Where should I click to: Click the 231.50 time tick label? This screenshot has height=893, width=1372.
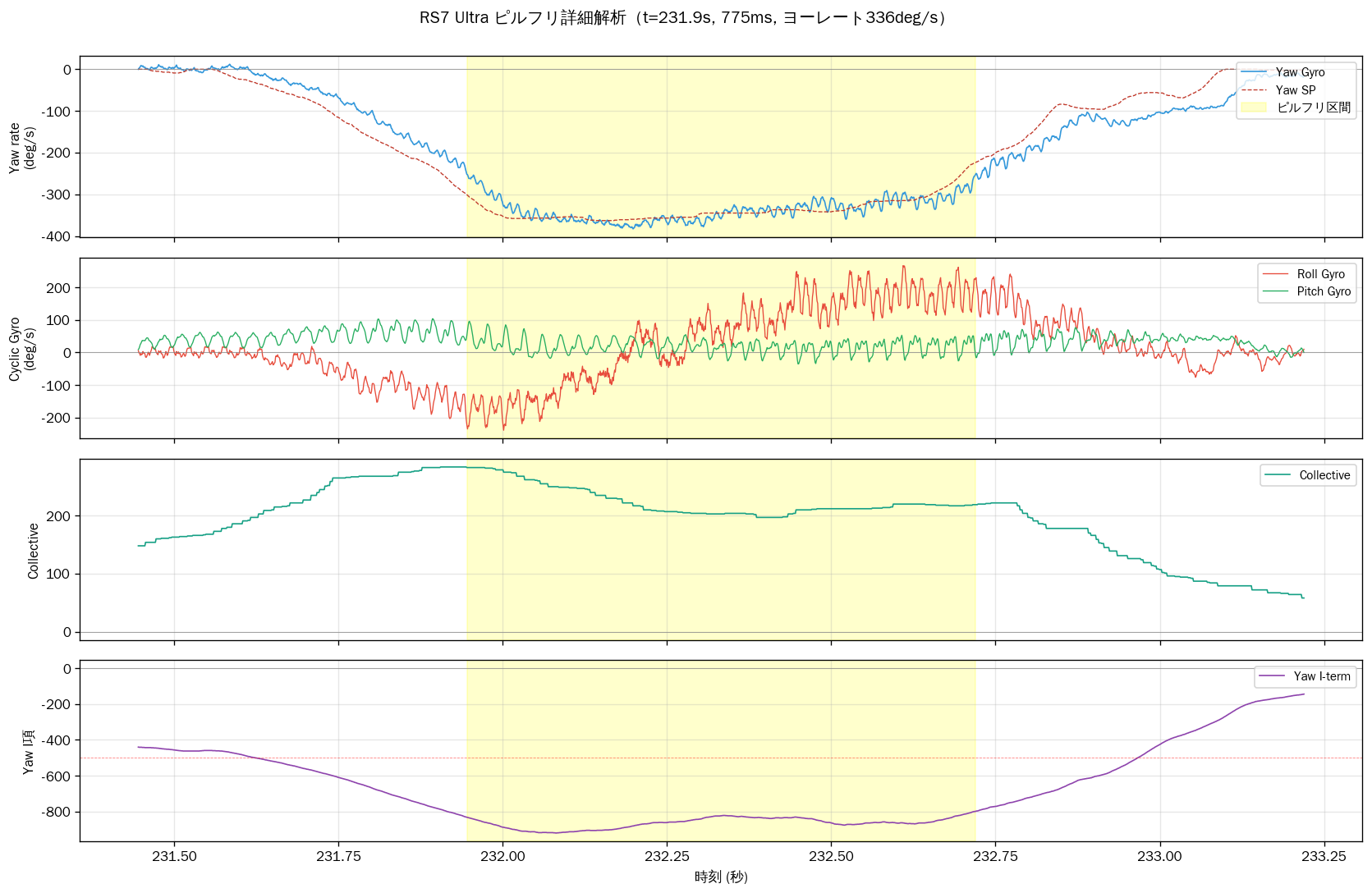(174, 857)
